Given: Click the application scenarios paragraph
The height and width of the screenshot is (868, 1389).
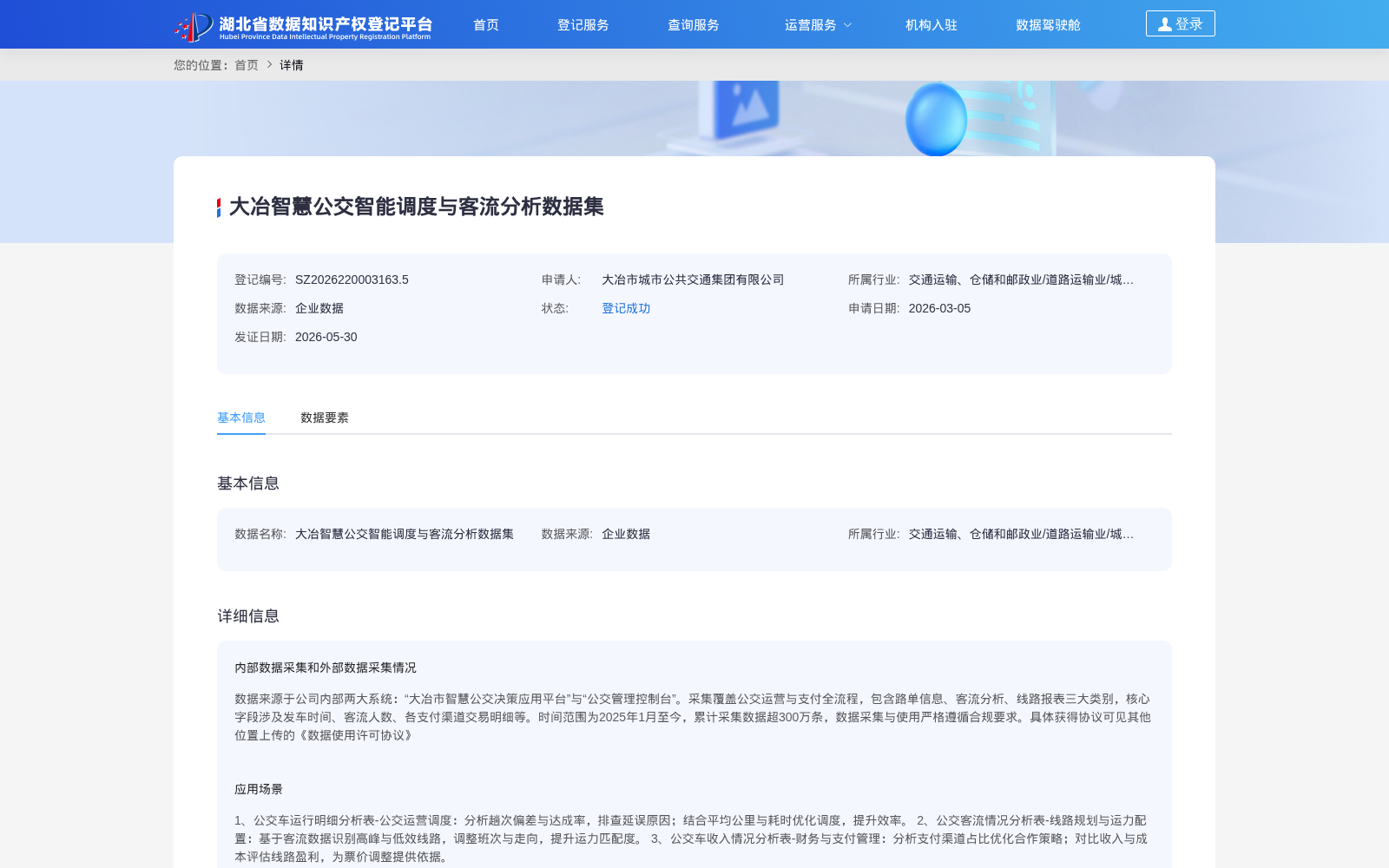Looking at the screenshot, I should click(691, 838).
